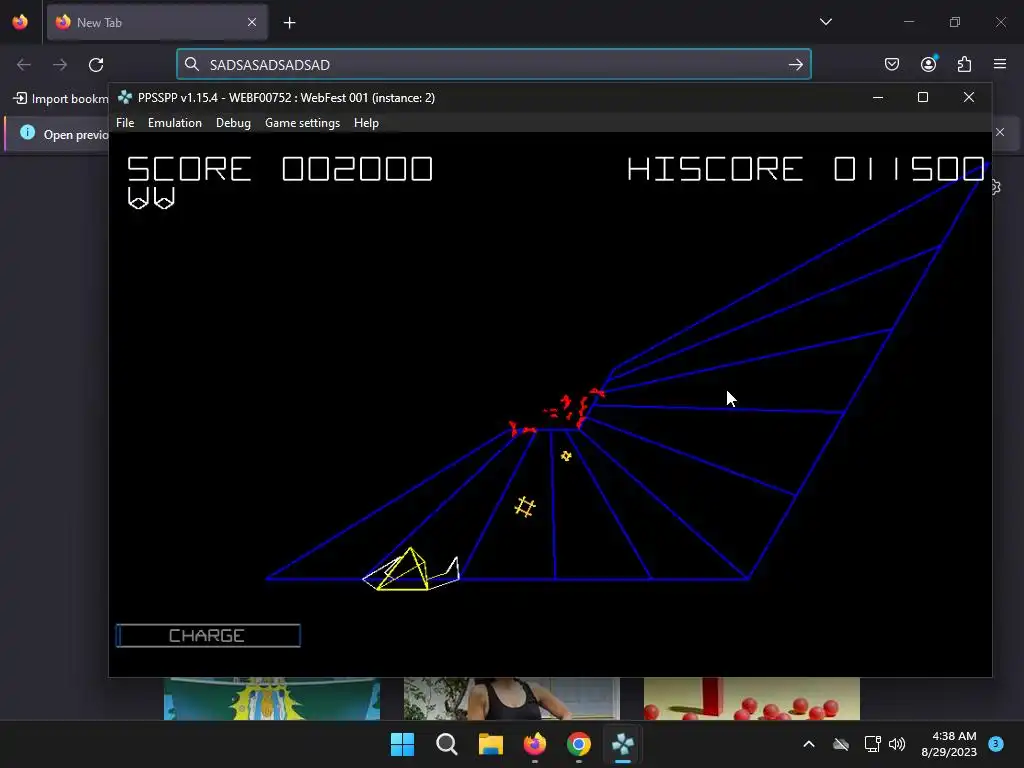Click the OneDrive cloud tray icon
The width and height of the screenshot is (1024, 768).
tap(841, 744)
